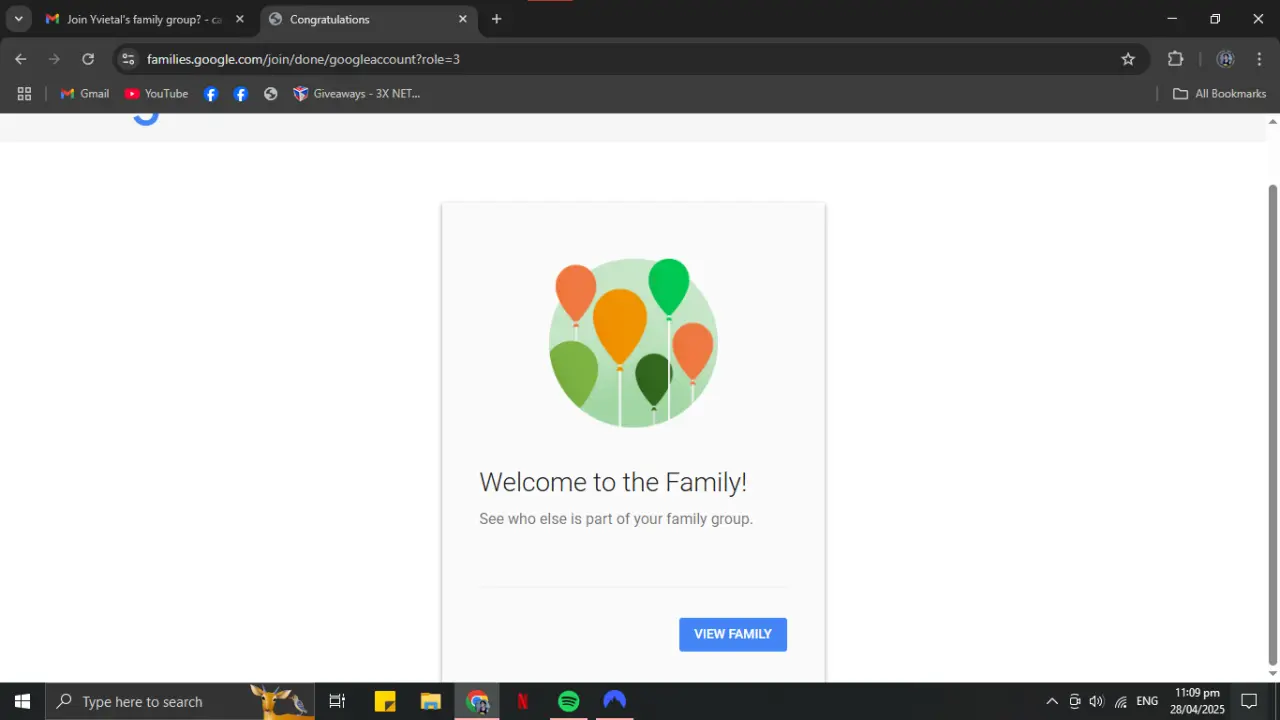Open the first Facebook bookmark icon
1280x720 pixels.
click(211, 93)
